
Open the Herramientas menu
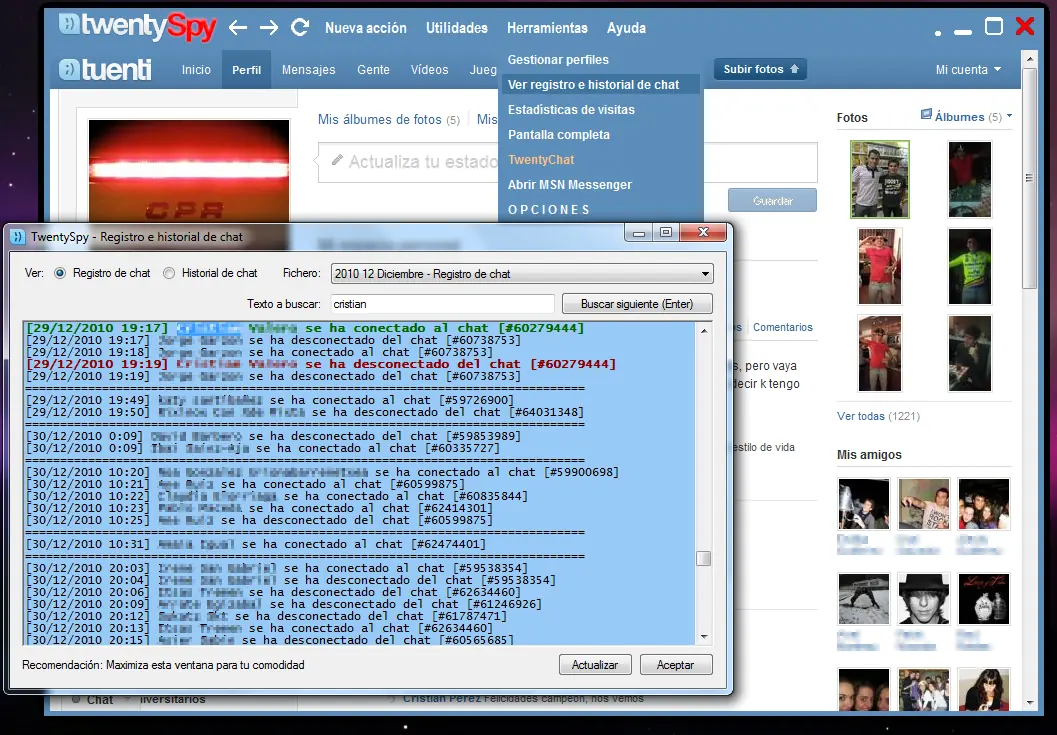[547, 28]
